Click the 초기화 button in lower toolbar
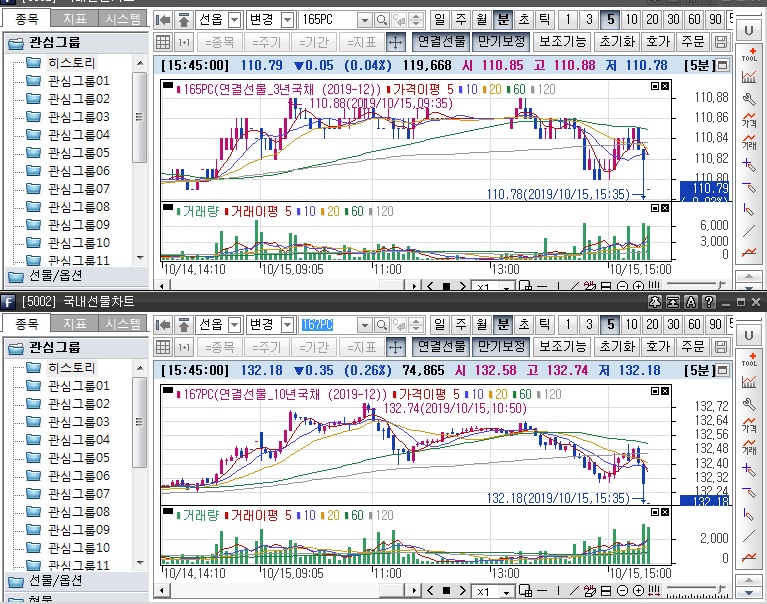 [x=614, y=347]
